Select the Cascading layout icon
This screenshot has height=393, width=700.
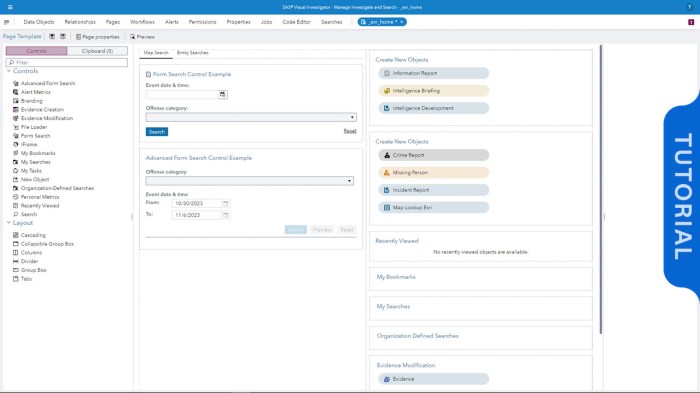tap(16, 235)
